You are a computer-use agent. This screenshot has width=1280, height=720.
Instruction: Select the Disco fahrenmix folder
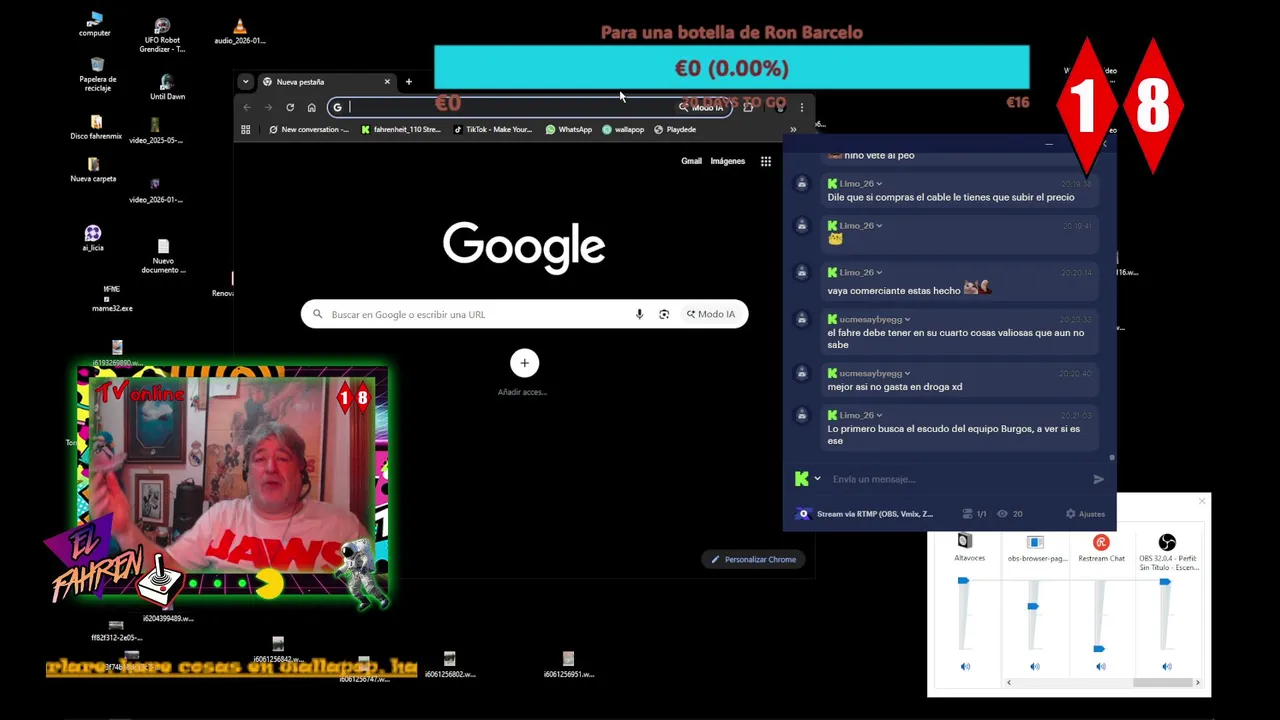click(x=96, y=128)
